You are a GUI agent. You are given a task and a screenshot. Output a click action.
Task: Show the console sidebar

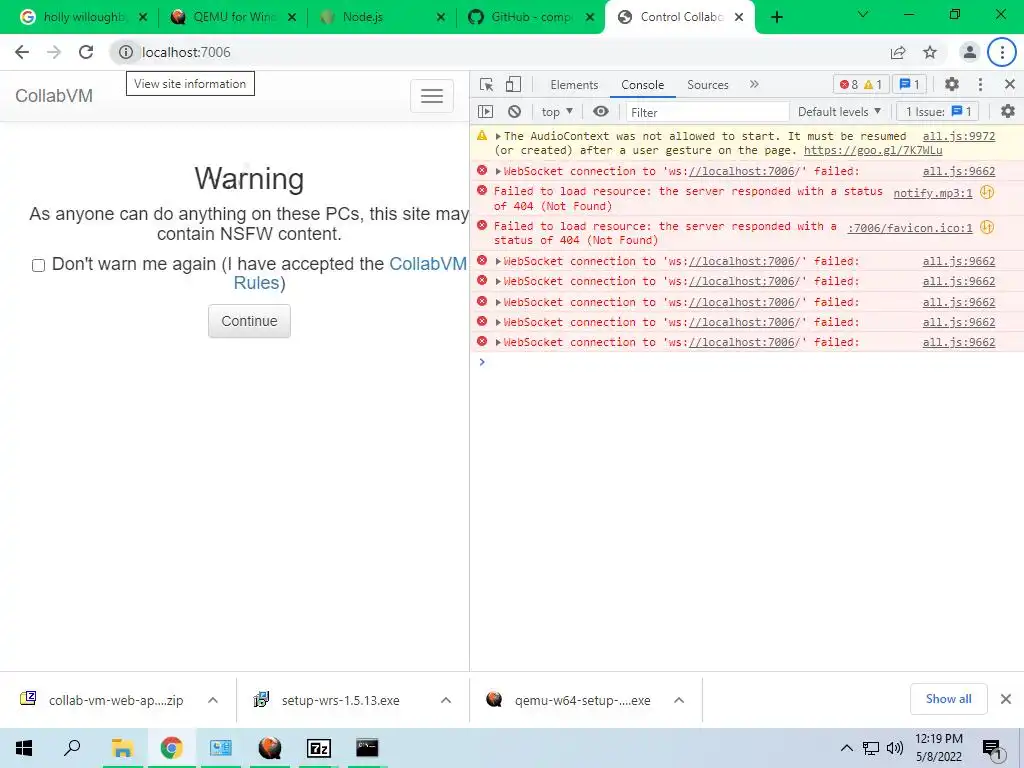(x=485, y=112)
